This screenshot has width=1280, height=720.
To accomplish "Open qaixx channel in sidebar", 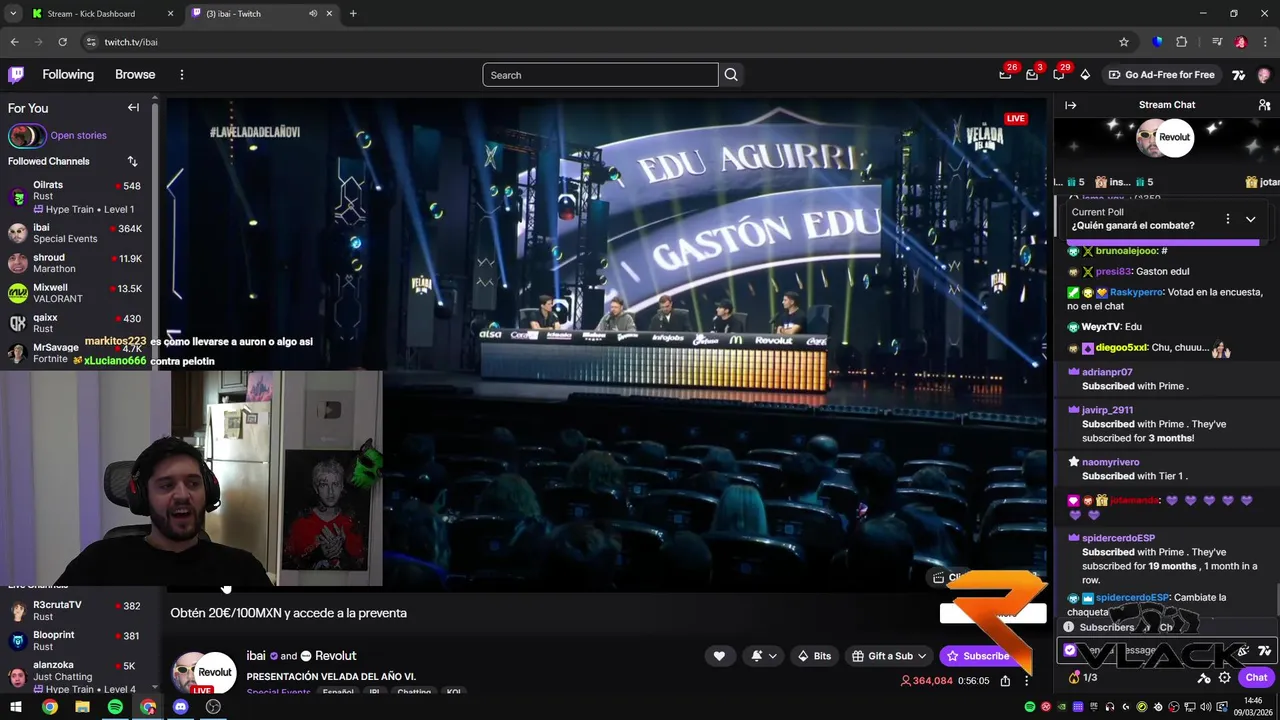I will click(x=75, y=323).
